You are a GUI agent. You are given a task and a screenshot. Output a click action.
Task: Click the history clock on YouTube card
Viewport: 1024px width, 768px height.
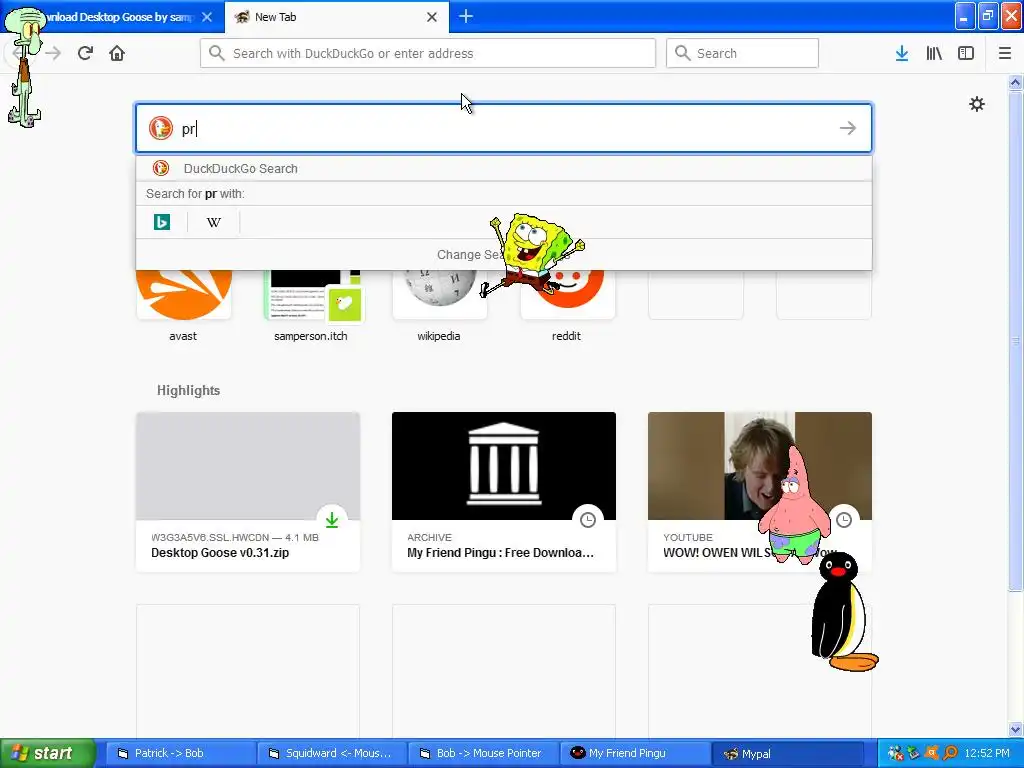tap(844, 520)
